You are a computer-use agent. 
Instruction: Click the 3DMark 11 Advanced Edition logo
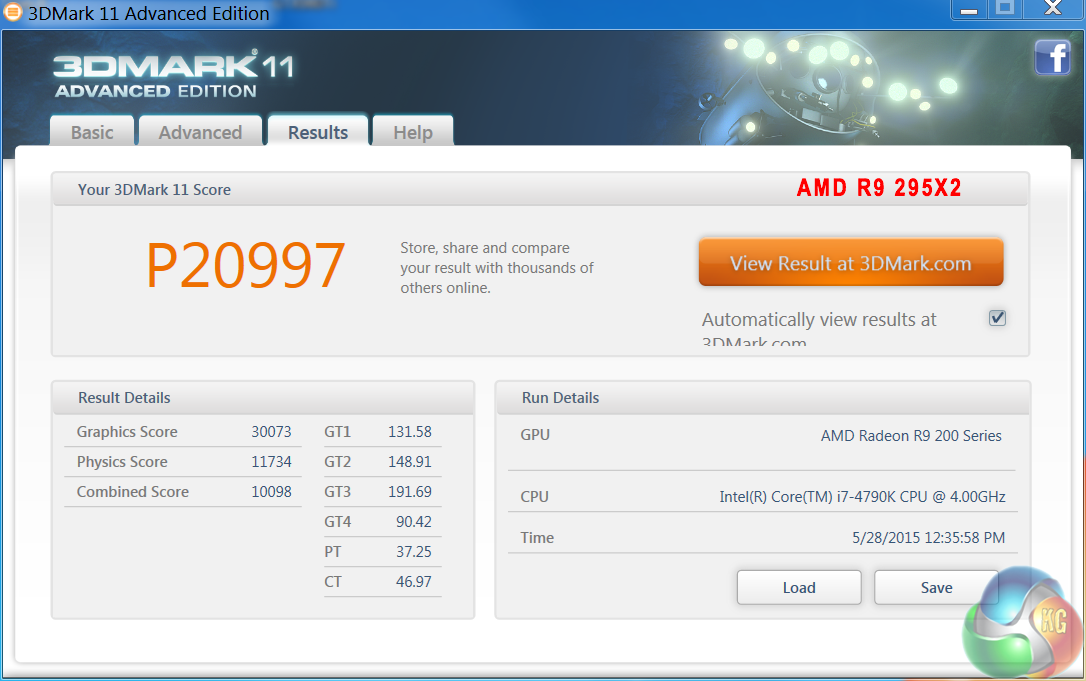point(173,74)
